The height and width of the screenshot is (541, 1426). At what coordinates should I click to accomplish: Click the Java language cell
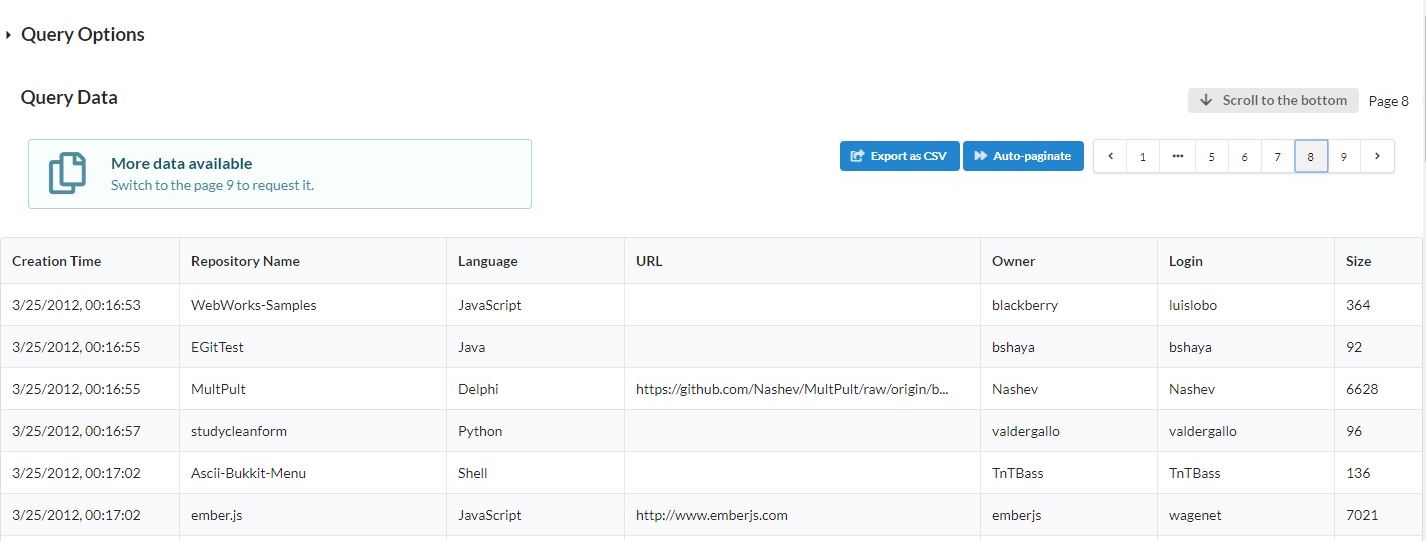[x=535, y=347]
